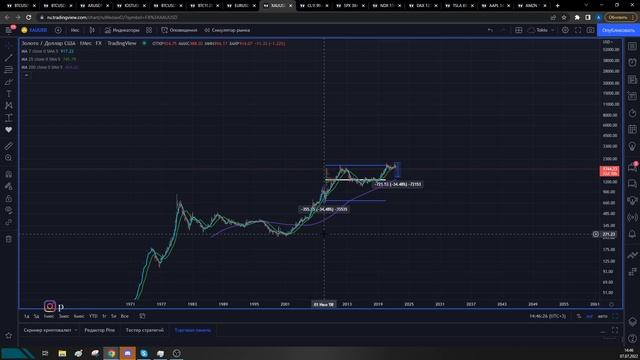Viewport: 640px width, 360px height.
Task: Open the monthly timeframe interval dropdown
Action: (x=75, y=30)
